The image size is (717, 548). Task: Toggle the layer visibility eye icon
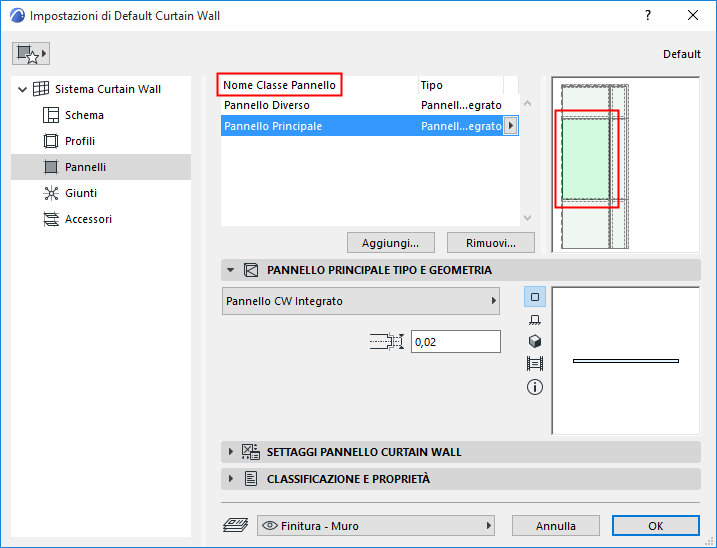(270, 526)
